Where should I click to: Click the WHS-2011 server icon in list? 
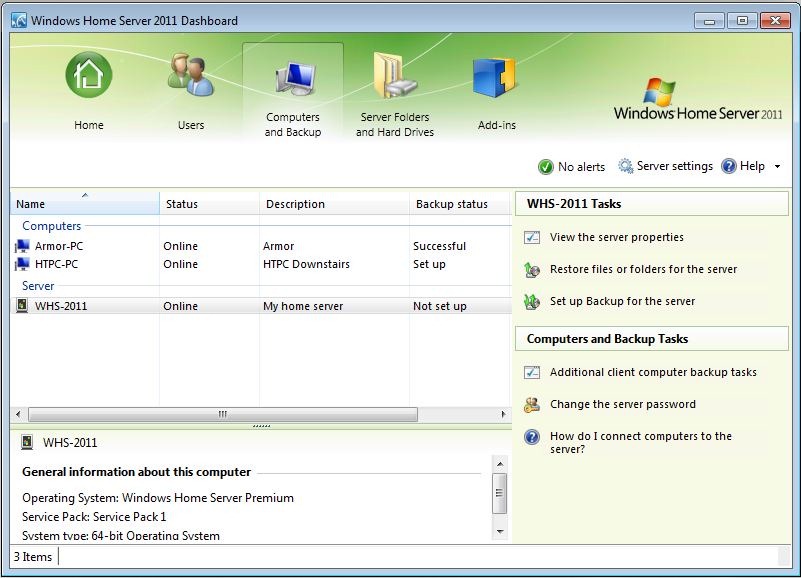point(22,306)
